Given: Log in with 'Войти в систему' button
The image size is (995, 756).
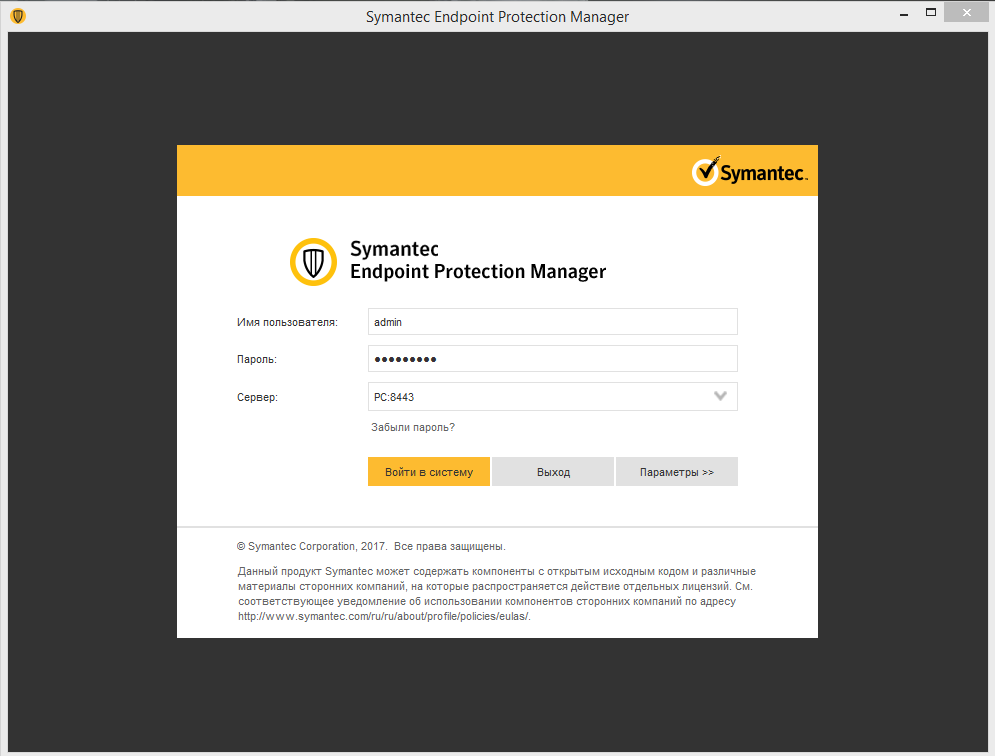Looking at the screenshot, I should (x=429, y=472).
